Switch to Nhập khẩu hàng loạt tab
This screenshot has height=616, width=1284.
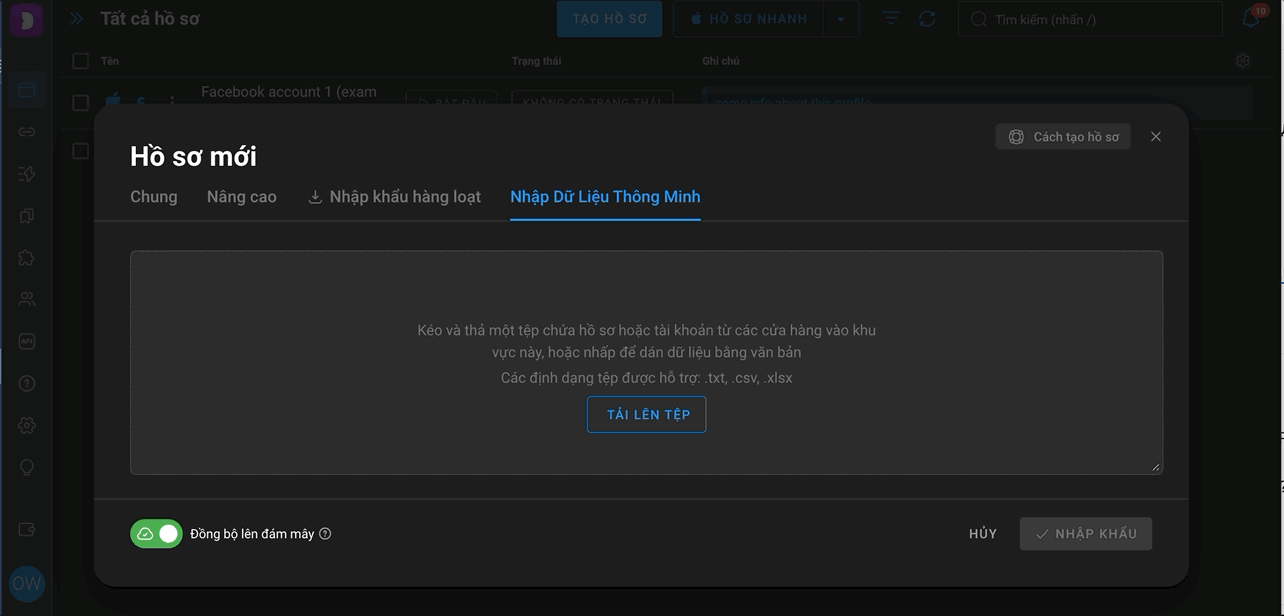tap(394, 197)
